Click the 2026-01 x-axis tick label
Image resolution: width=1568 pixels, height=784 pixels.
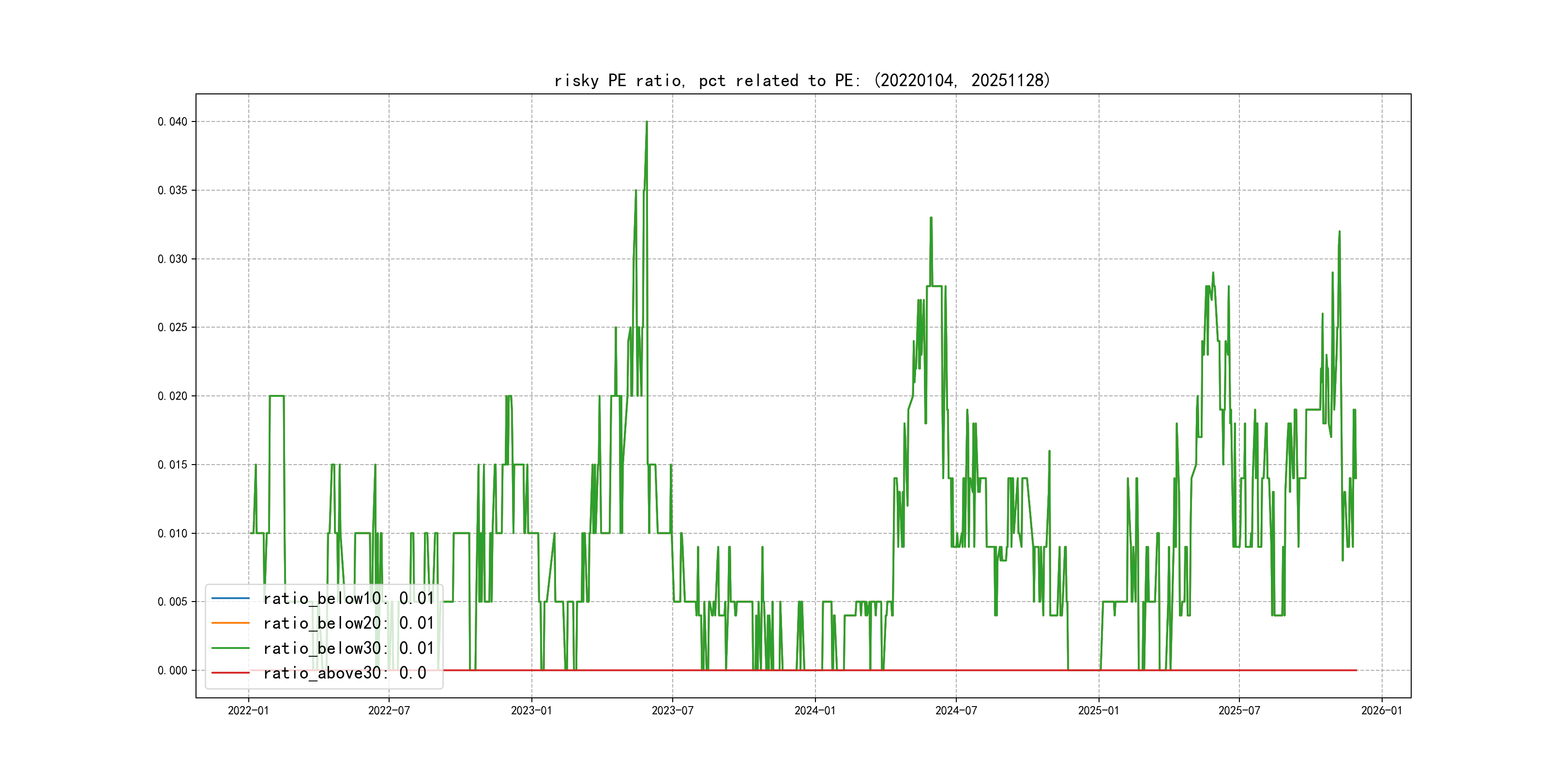click(1381, 710)
